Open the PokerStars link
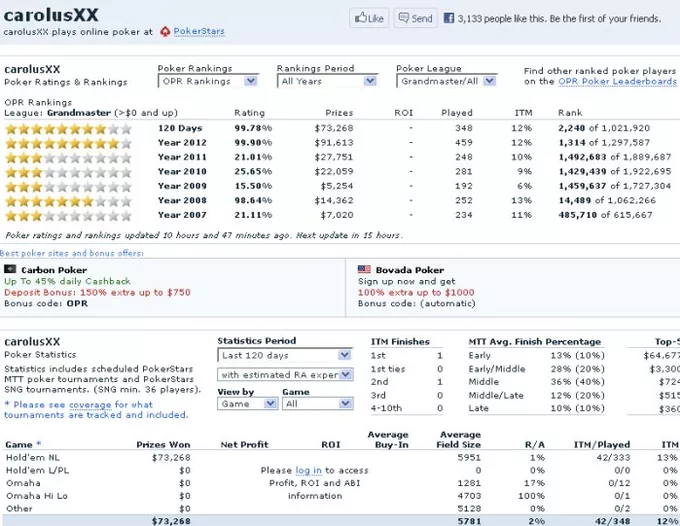680x526 pixels. click(199, 32)
